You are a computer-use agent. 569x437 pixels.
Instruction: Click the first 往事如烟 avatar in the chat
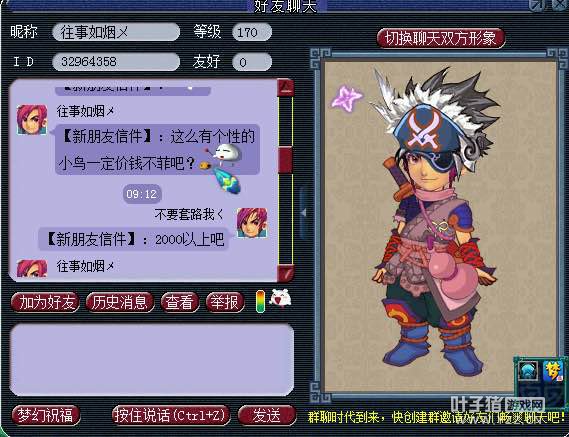(x=32, y=120)
